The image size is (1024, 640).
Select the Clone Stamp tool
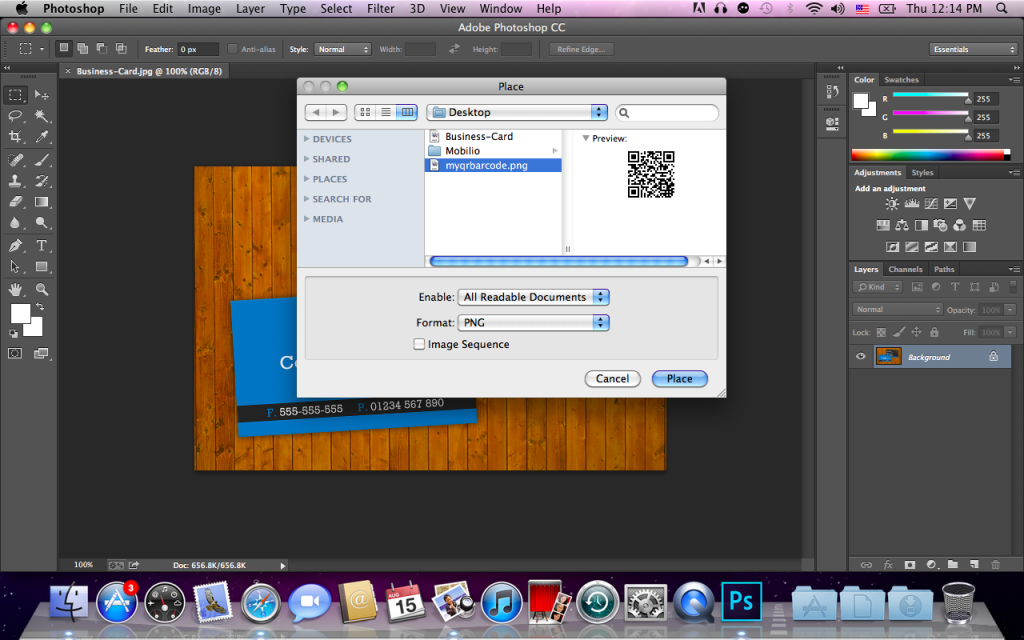16,181
